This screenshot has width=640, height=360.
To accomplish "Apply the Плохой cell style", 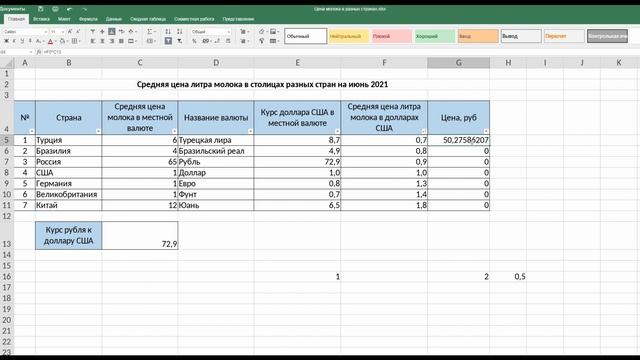I will pos(392,36).
